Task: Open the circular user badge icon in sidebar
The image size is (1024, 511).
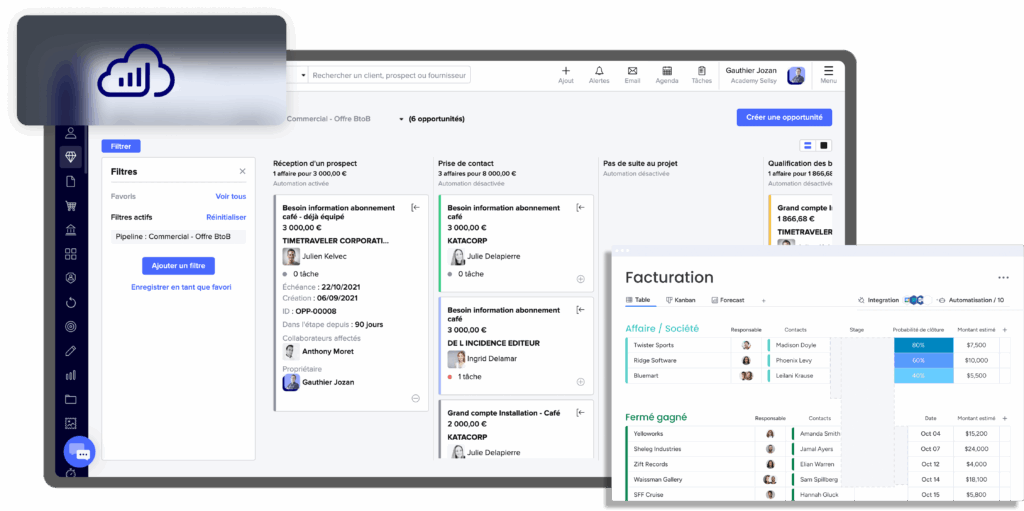Action: tap(71, 278)
